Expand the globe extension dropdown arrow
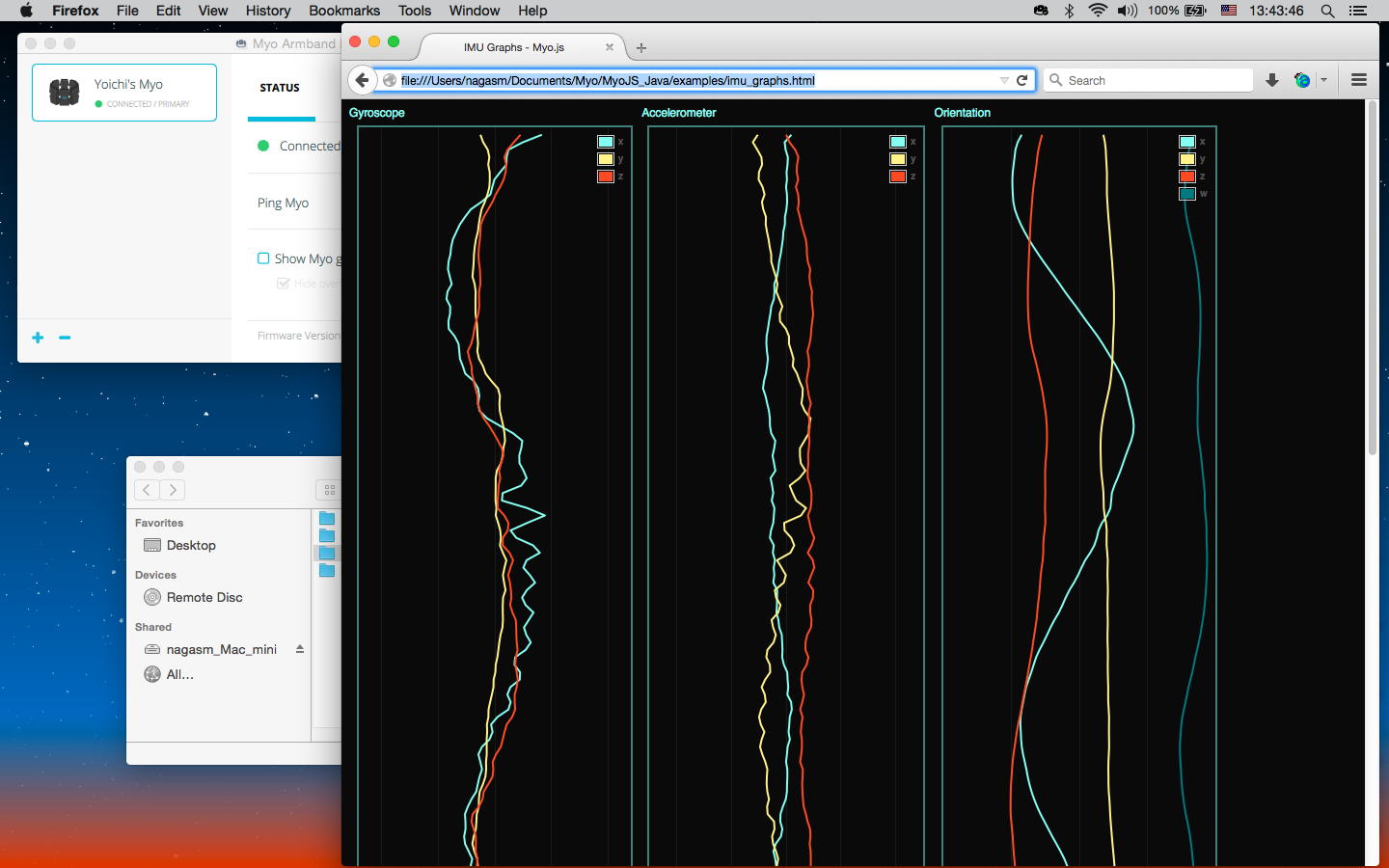Screen dimensions: 1389x868 1323,80
